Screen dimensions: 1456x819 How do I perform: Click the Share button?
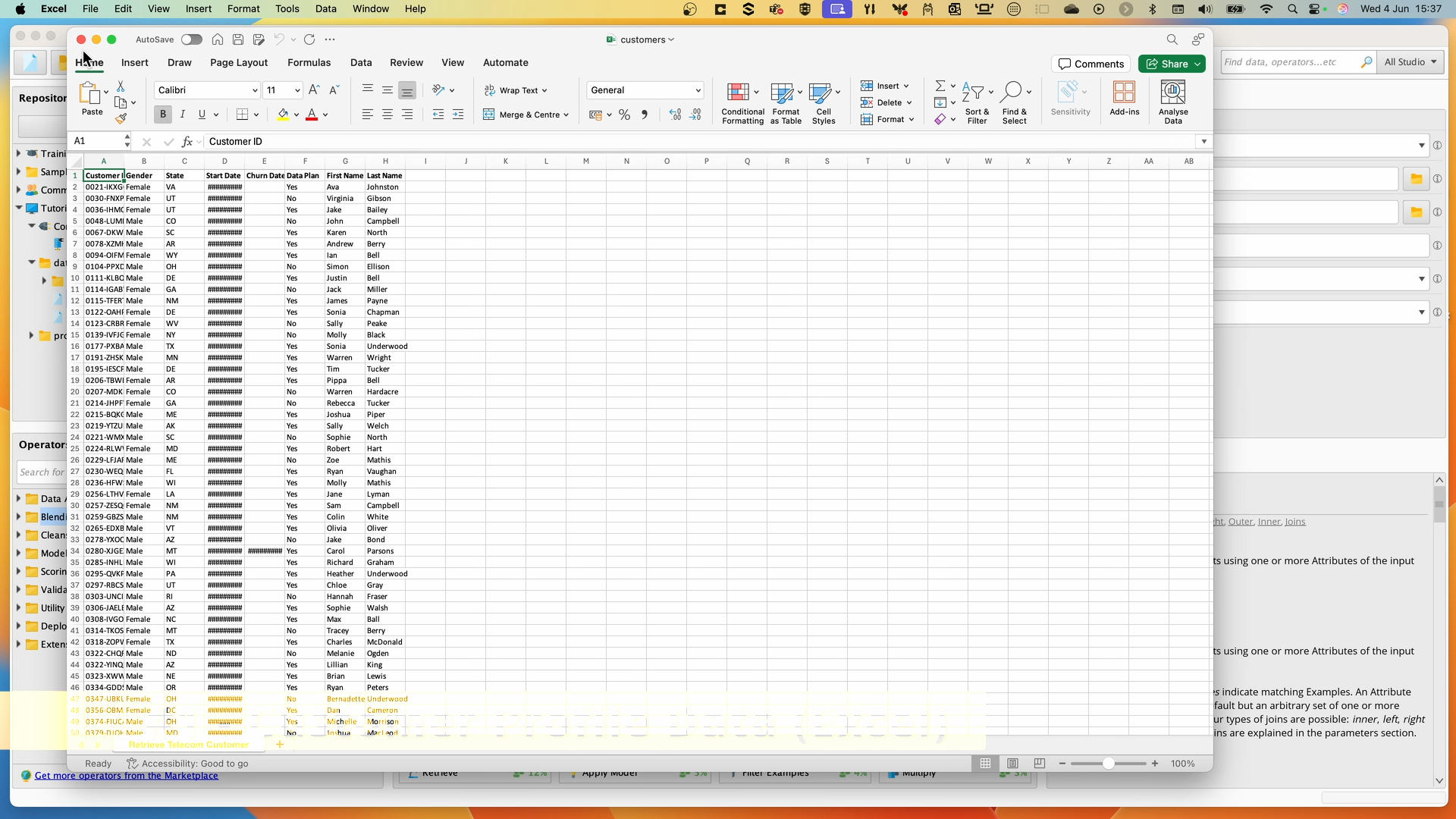1172,64
